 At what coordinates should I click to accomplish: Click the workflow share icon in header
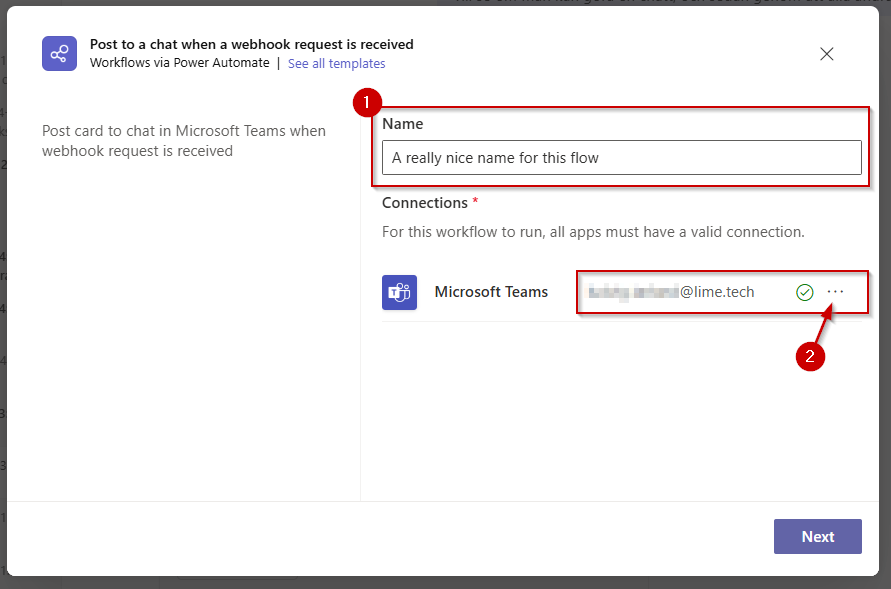59,54
